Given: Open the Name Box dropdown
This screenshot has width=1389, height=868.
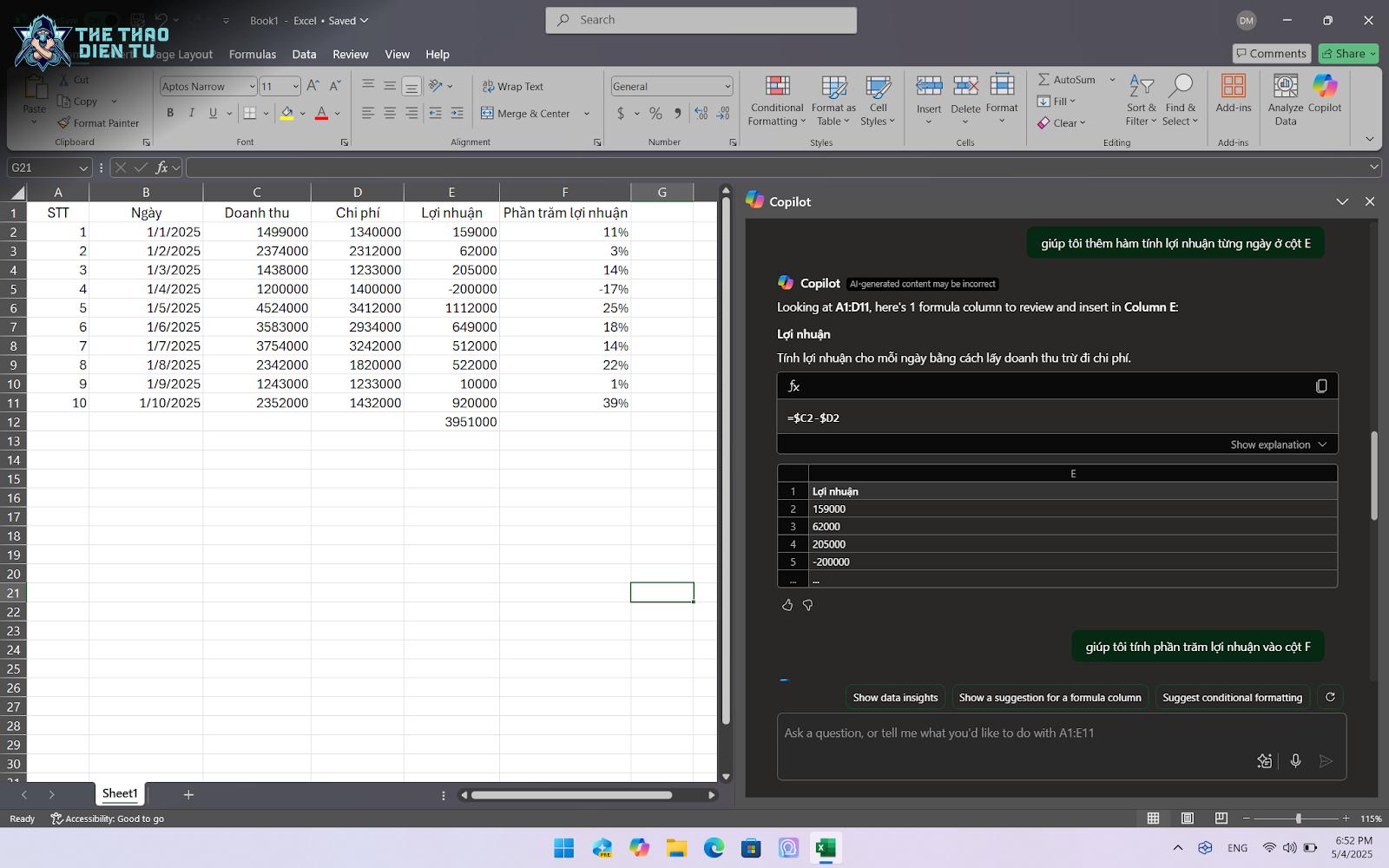Looking at the screenshot, I should (83, 168).
